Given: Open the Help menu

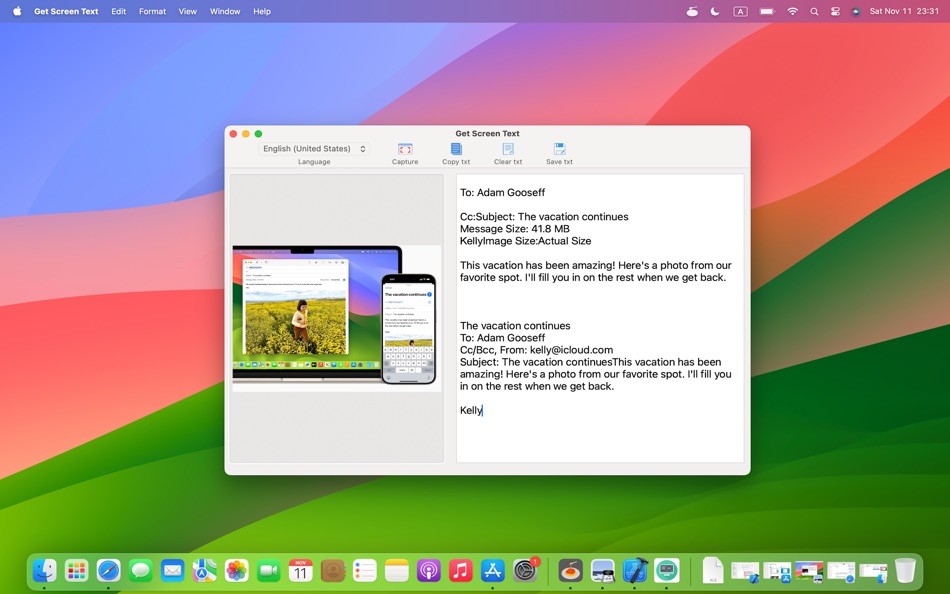Looking at the screenshot, I should [262, 11].
